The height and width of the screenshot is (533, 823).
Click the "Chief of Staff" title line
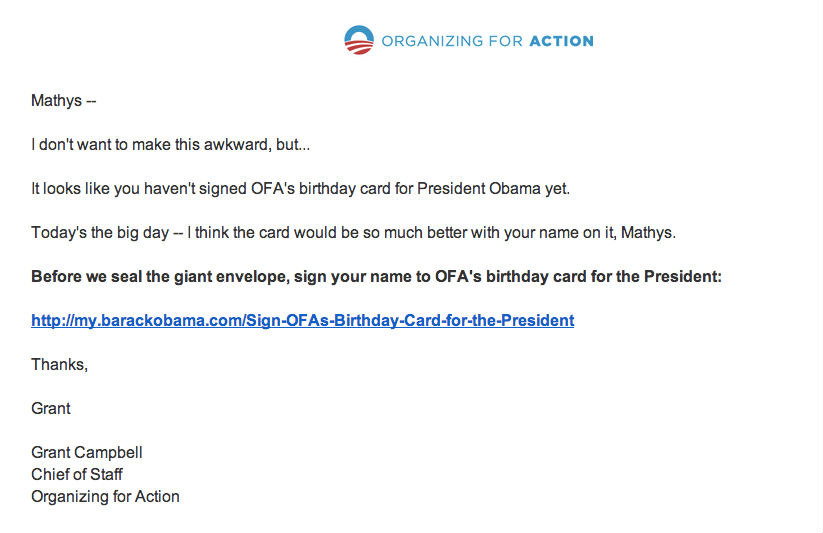pos(77,475)
